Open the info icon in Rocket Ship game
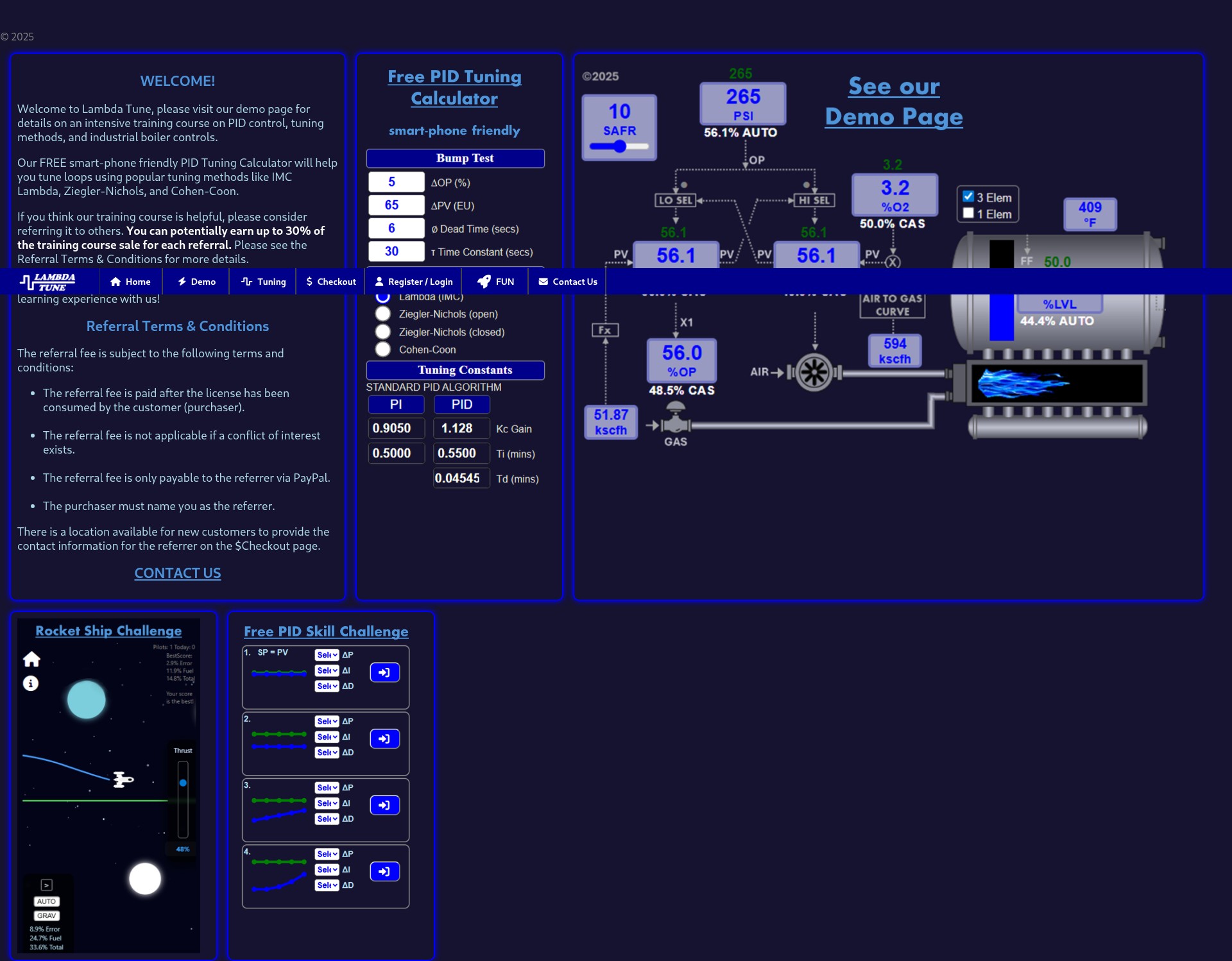The height and width of the screenshot is (961, 1232). tap(31, 683)
